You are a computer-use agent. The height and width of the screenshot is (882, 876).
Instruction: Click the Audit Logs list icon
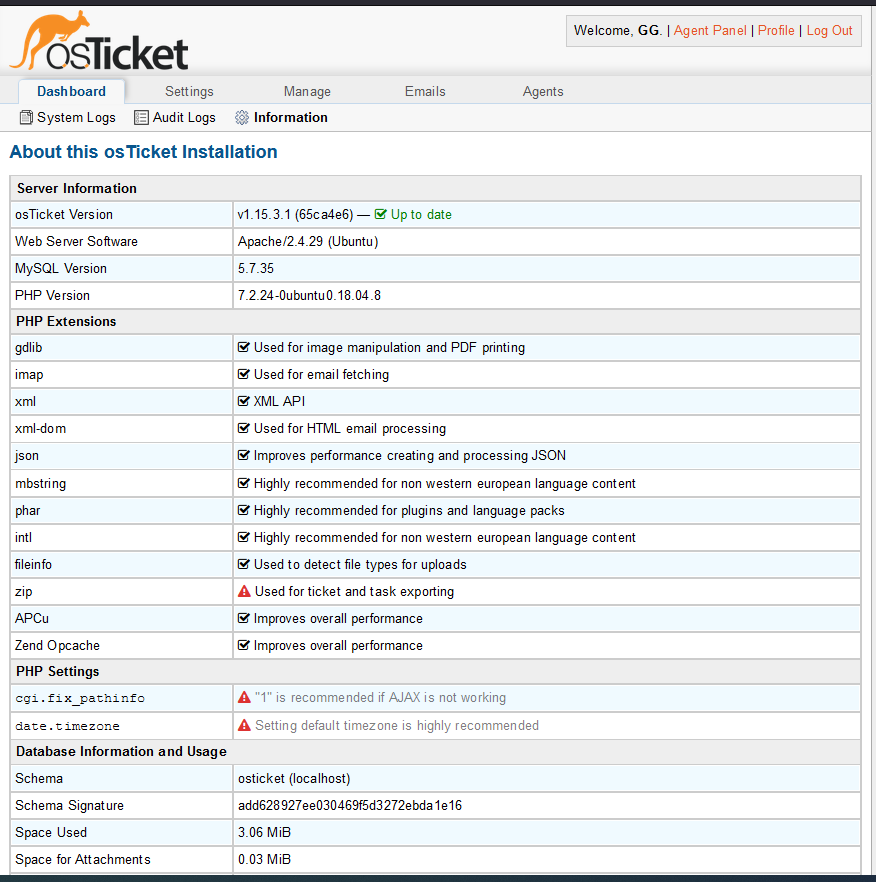pyautogui.click(x=141, y=117)
